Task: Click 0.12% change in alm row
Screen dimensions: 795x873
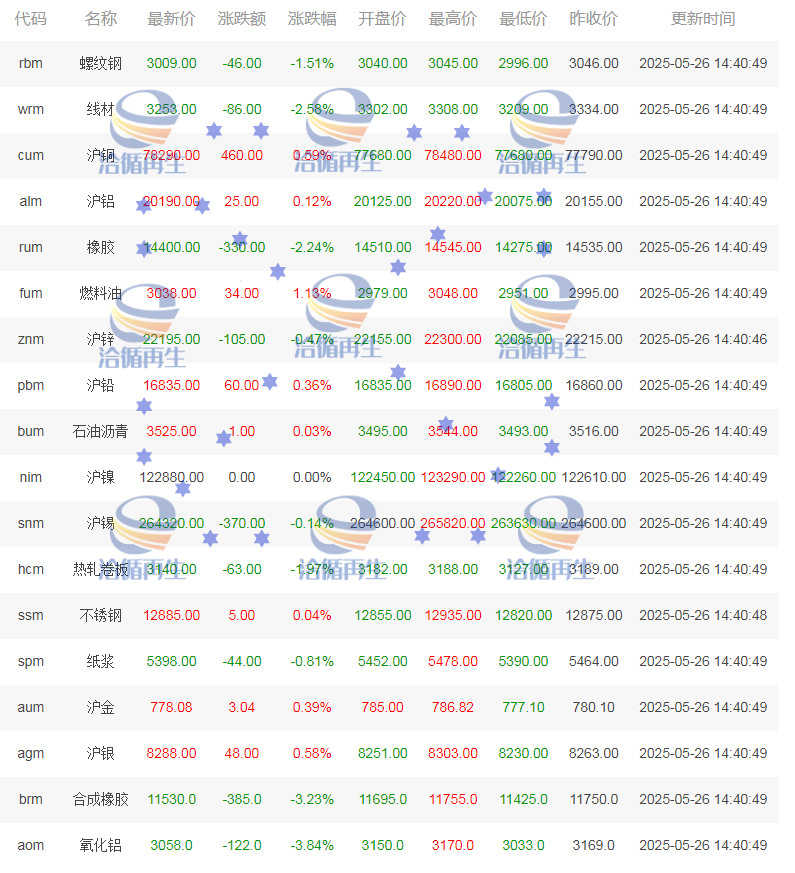Action: tap(312, 202)
